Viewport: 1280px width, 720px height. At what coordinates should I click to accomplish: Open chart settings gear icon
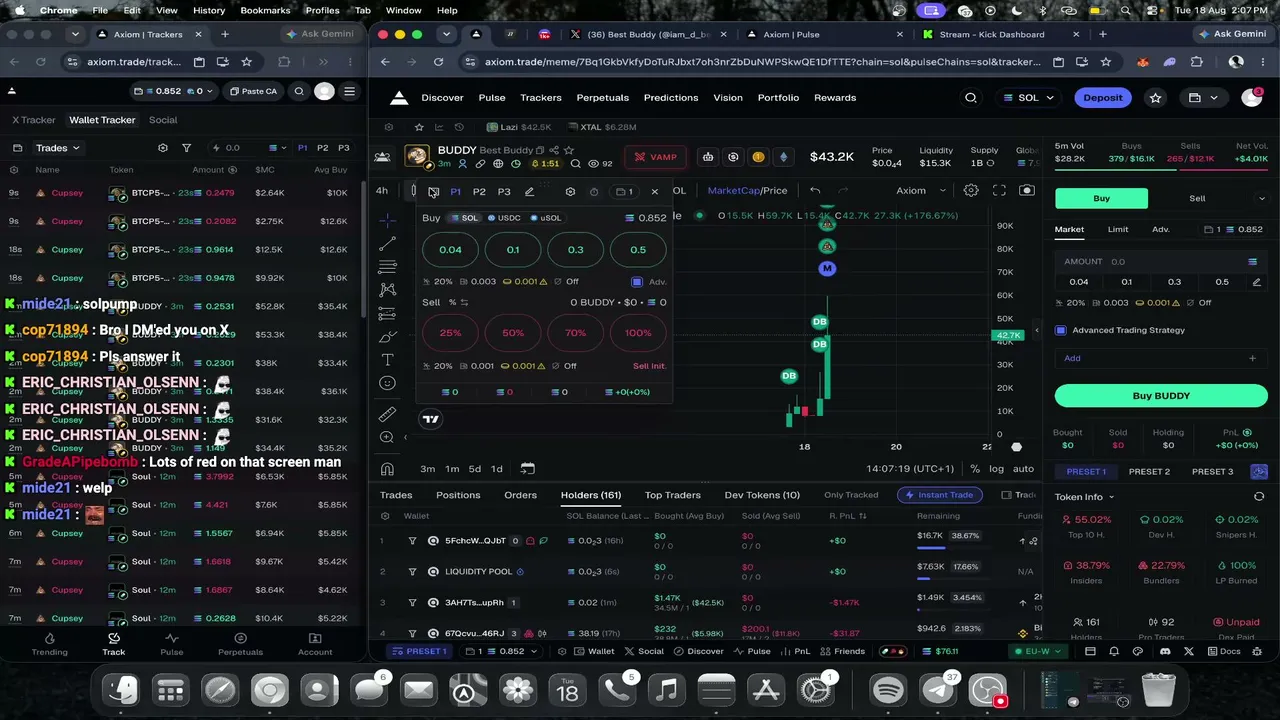[971, 190]
